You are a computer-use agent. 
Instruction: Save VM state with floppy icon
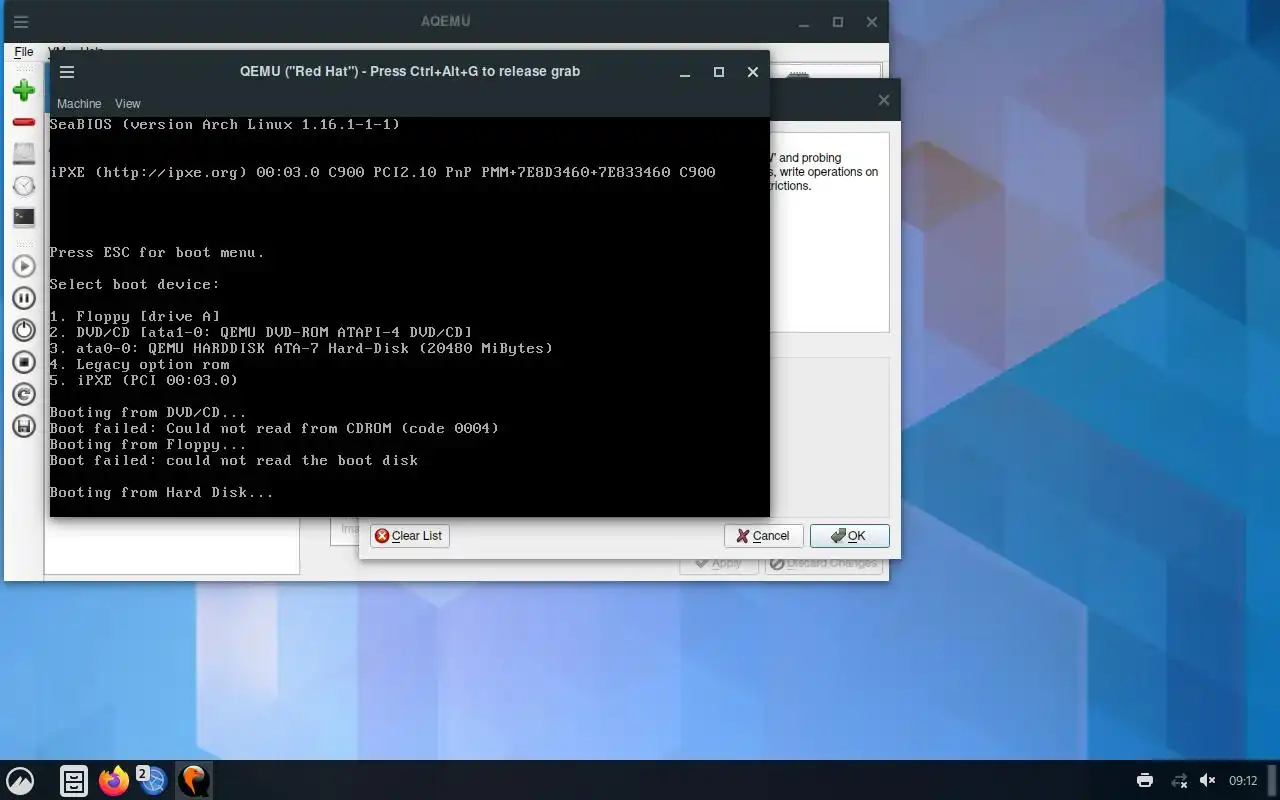(24, 426)
